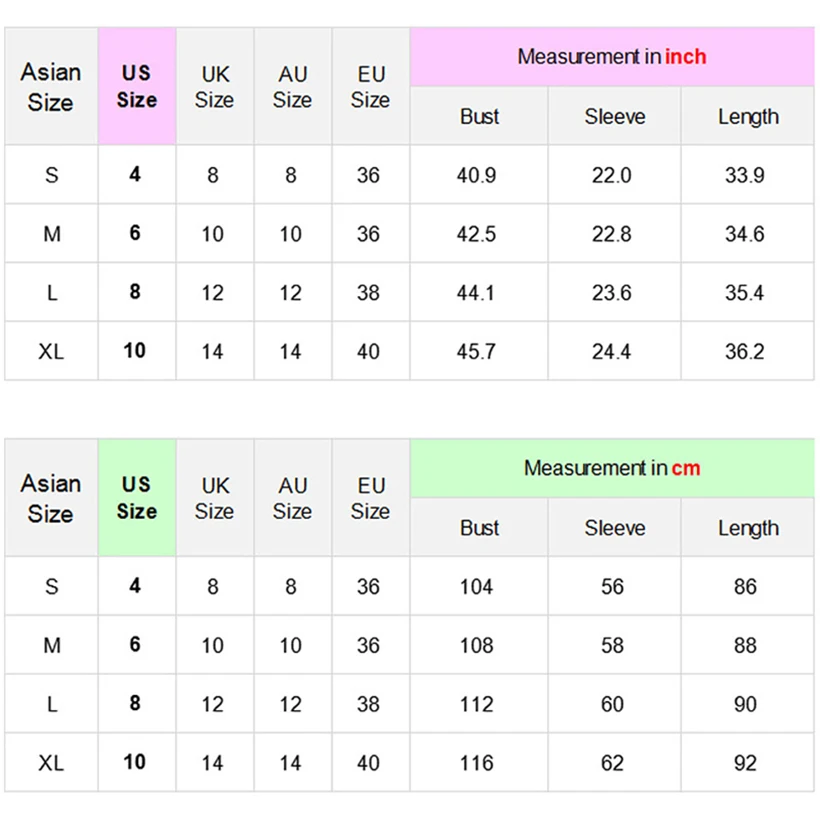Click sleeve value 24.4 in inch table
The image size is (820, 820).
(x=612, y=351)
